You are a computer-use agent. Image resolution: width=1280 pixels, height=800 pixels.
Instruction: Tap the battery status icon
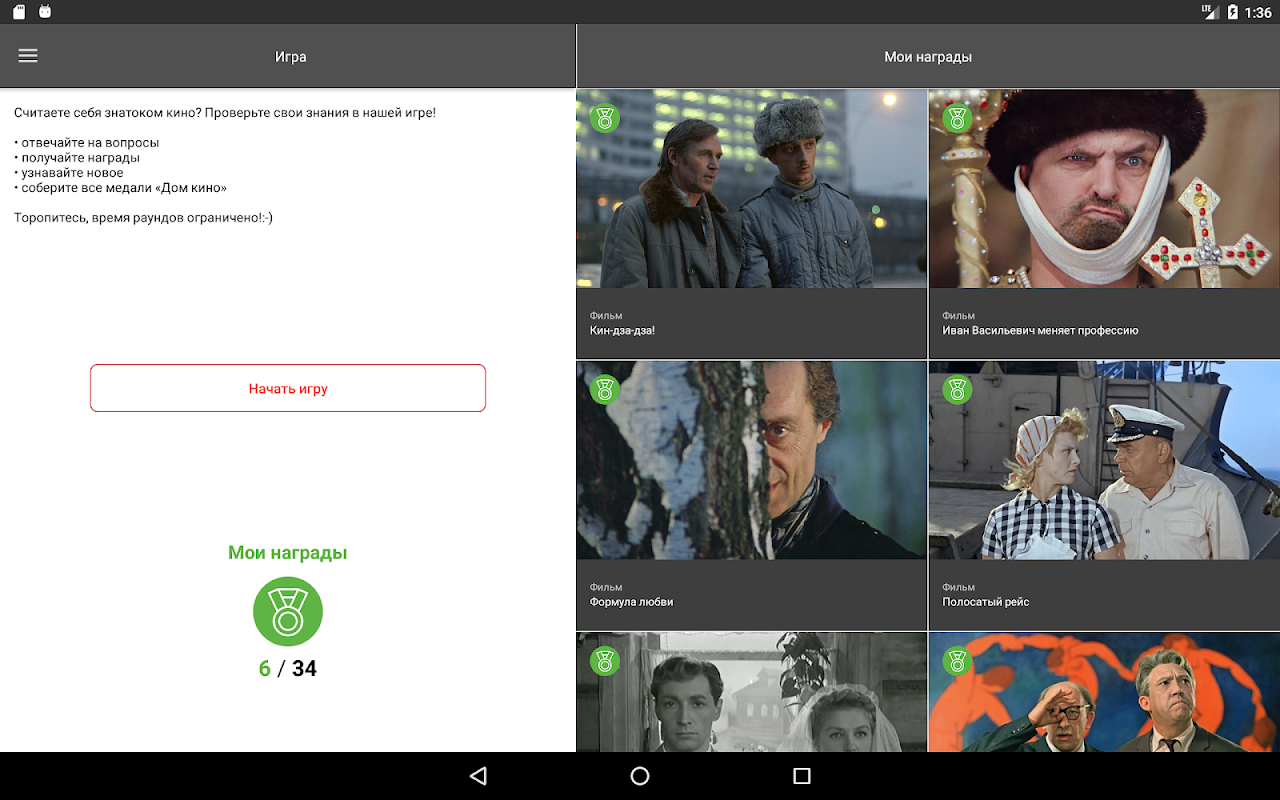(1233, 12)
